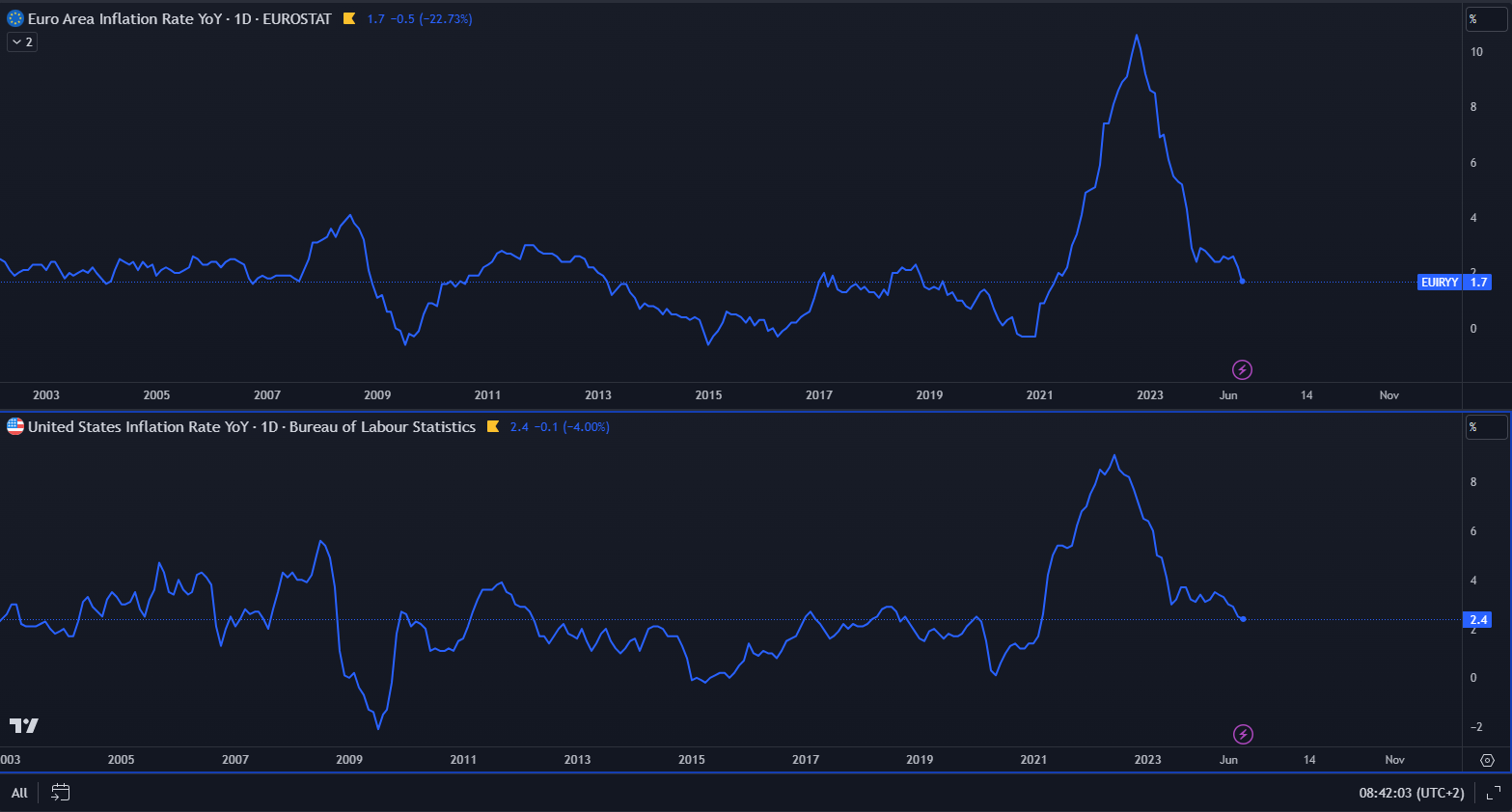Screen dimensions: 1512x812
Task: Click yellow flag beside Bureau of Labour Statistics
Action: (493, 426)
